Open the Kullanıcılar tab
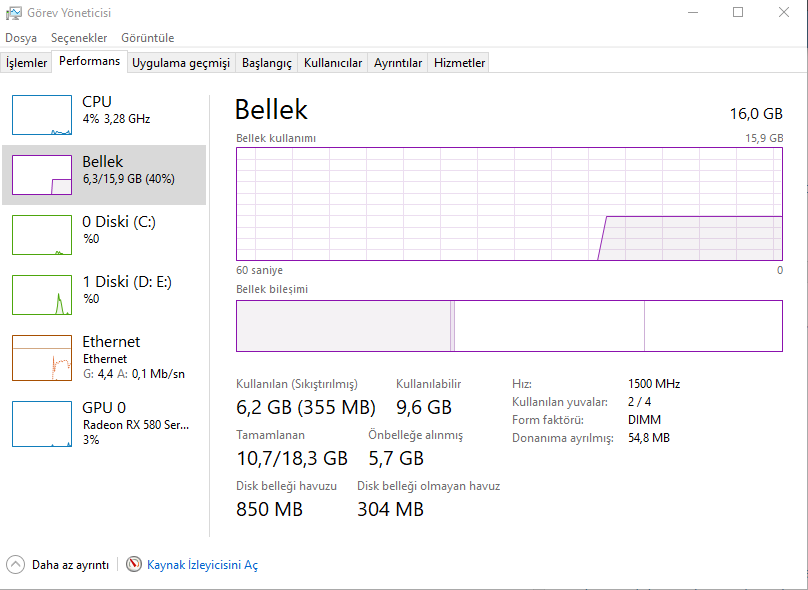808x590 pixels. (x=333, y=63)
